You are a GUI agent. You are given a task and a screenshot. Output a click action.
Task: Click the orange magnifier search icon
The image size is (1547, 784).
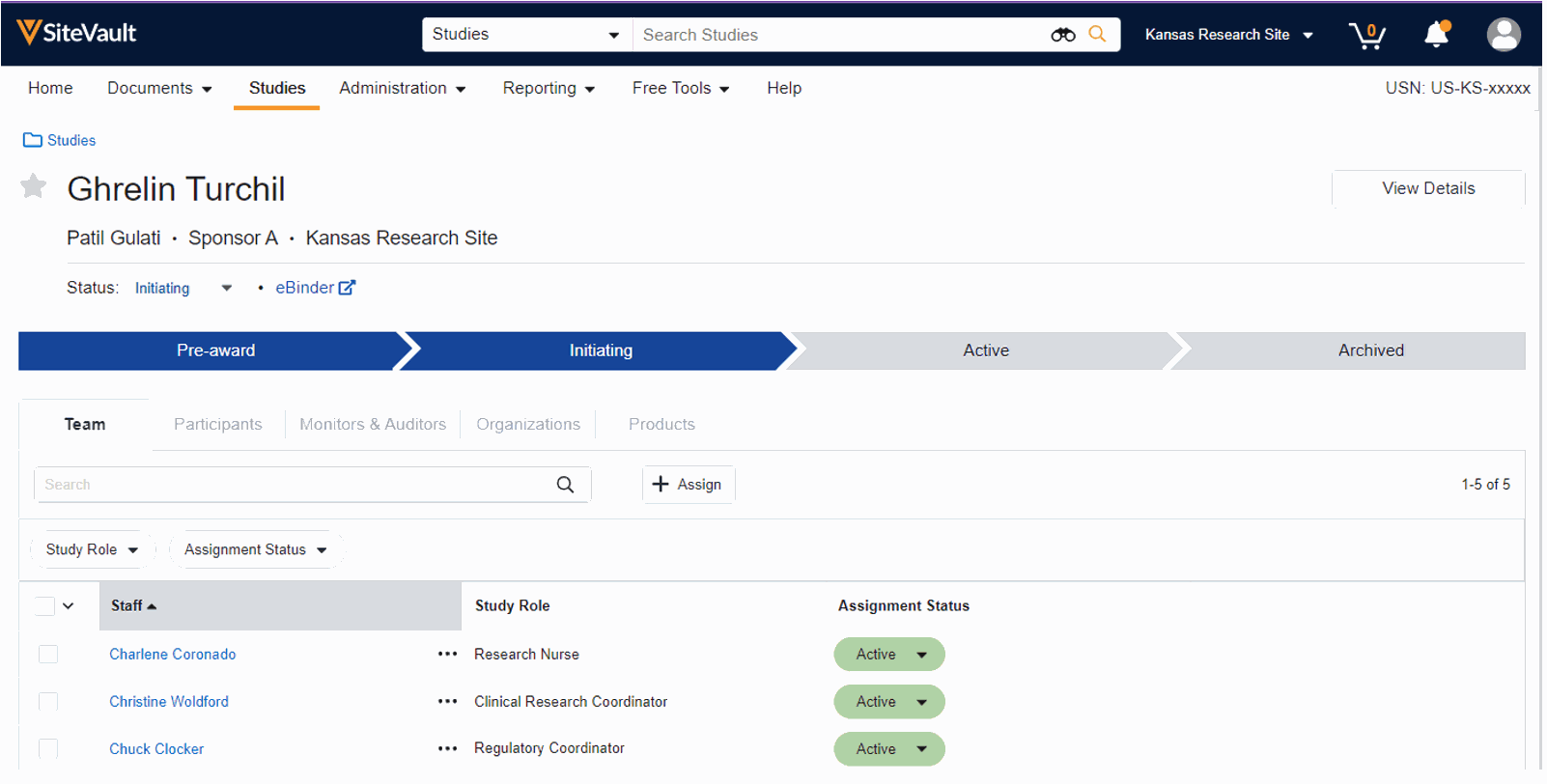coord(1097,35)
